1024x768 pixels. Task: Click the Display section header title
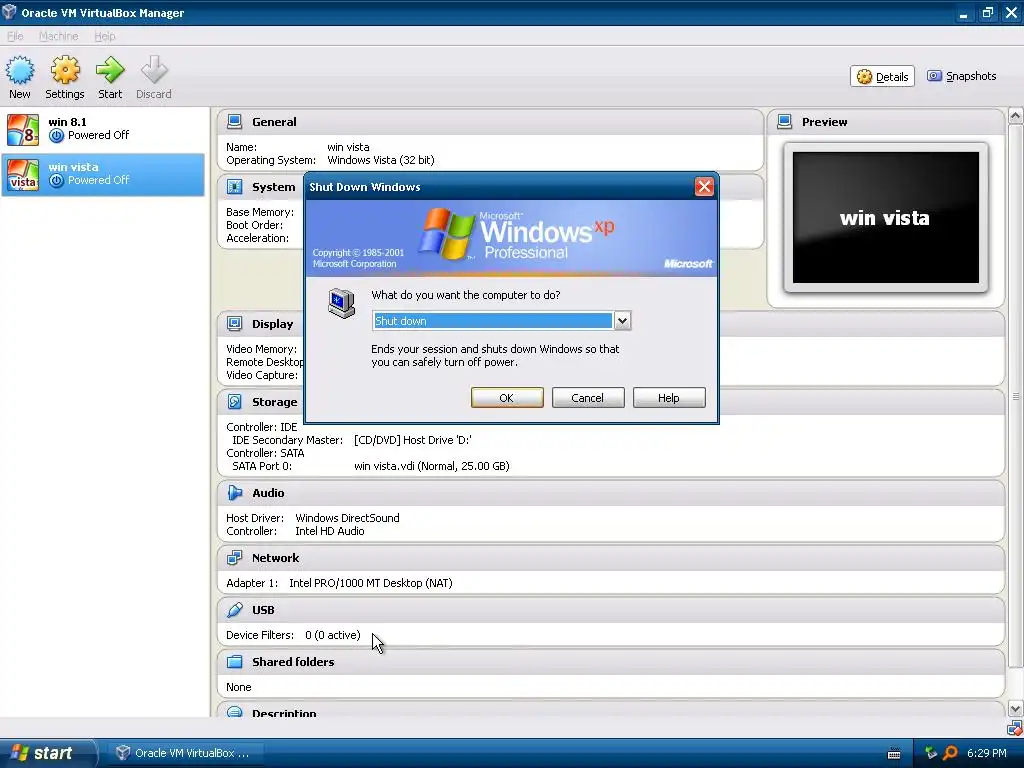pos(272,324)
